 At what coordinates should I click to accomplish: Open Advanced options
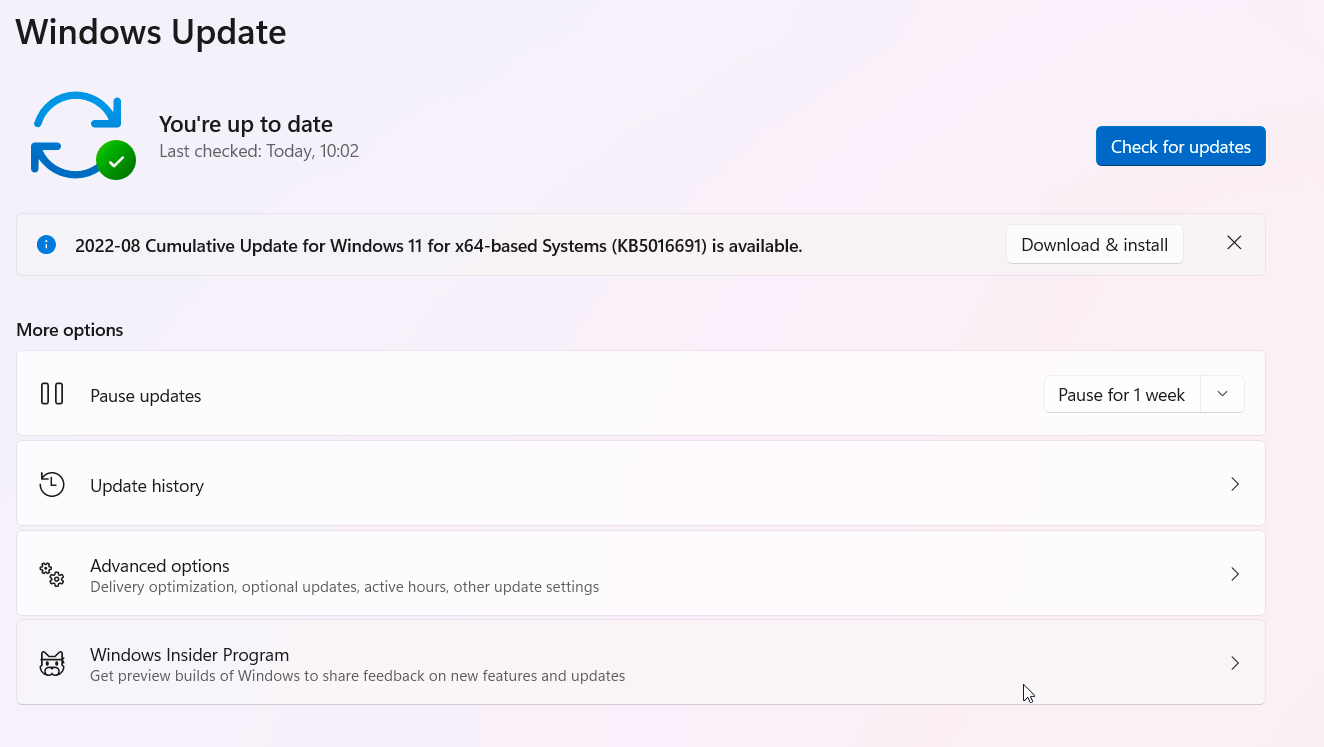641,573
